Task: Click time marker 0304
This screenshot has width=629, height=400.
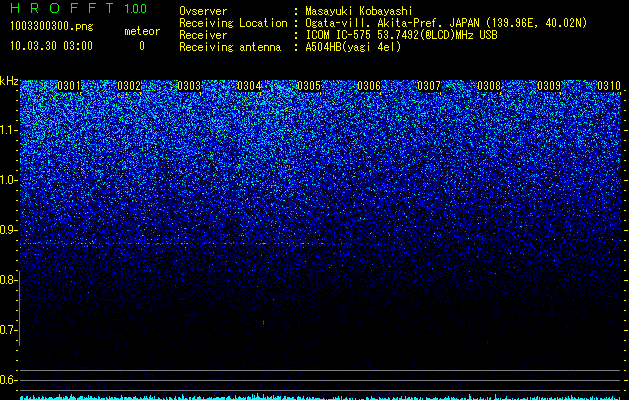Action: click(249, 86)
